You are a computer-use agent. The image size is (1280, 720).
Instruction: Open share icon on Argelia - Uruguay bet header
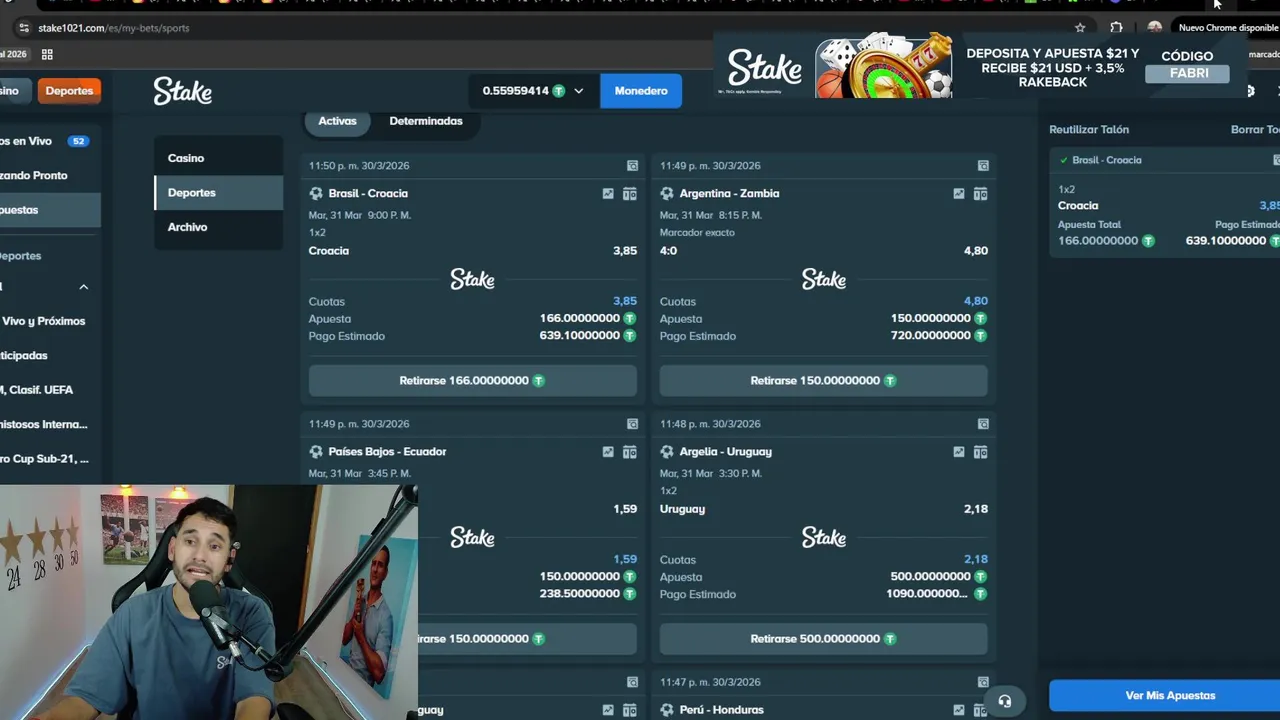point(983,424)
